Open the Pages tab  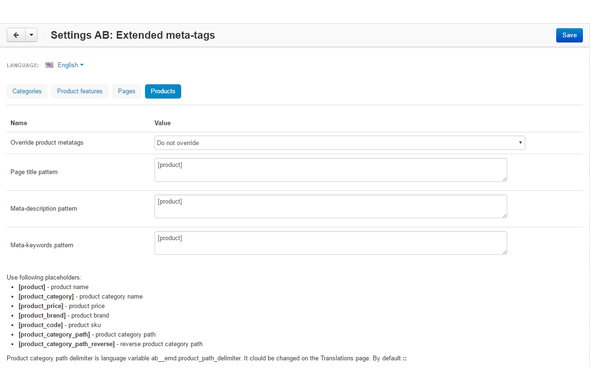(126, 91)
